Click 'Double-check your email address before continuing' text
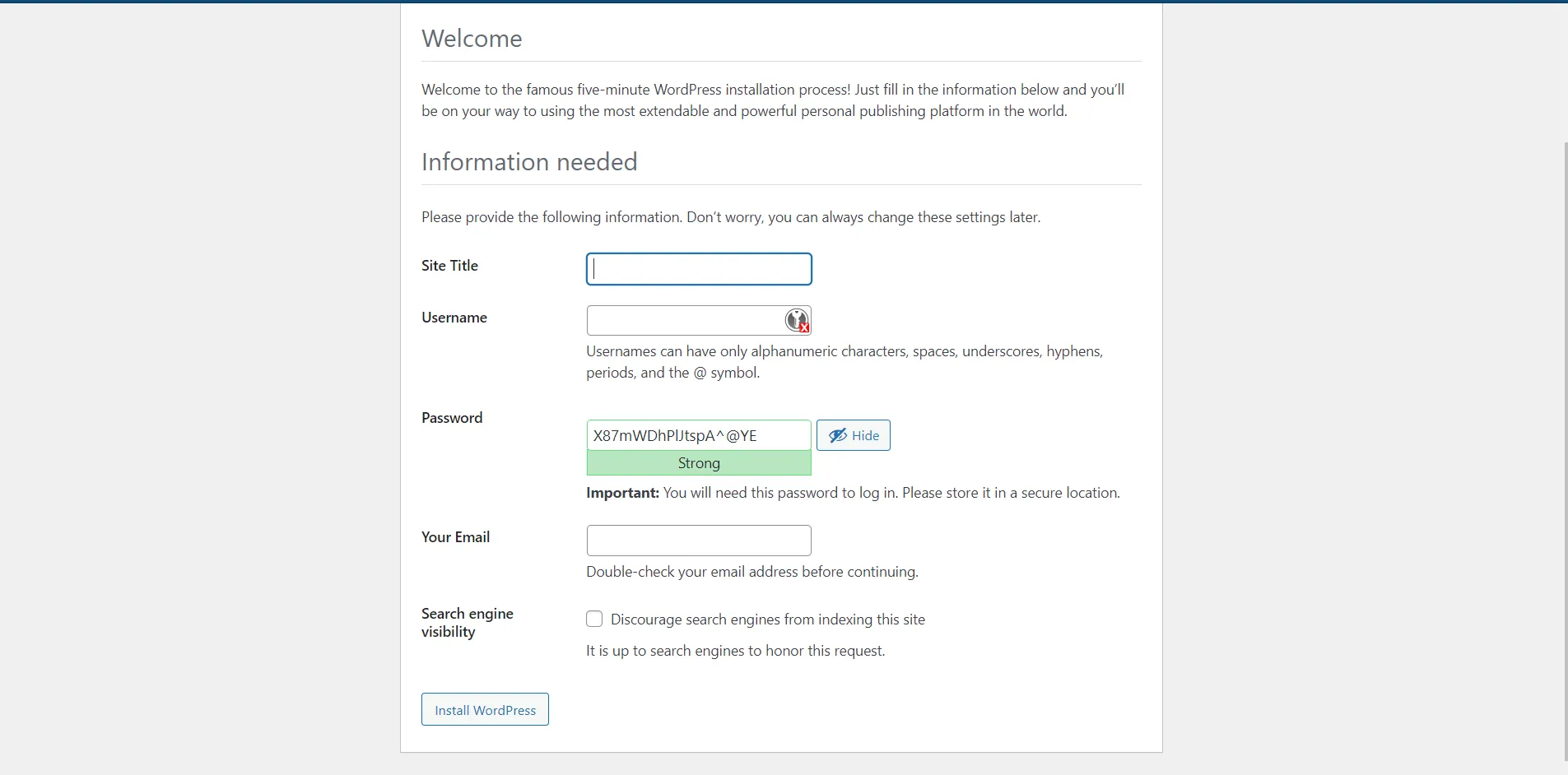1568x775 pixels. click(x=752, y=572)
